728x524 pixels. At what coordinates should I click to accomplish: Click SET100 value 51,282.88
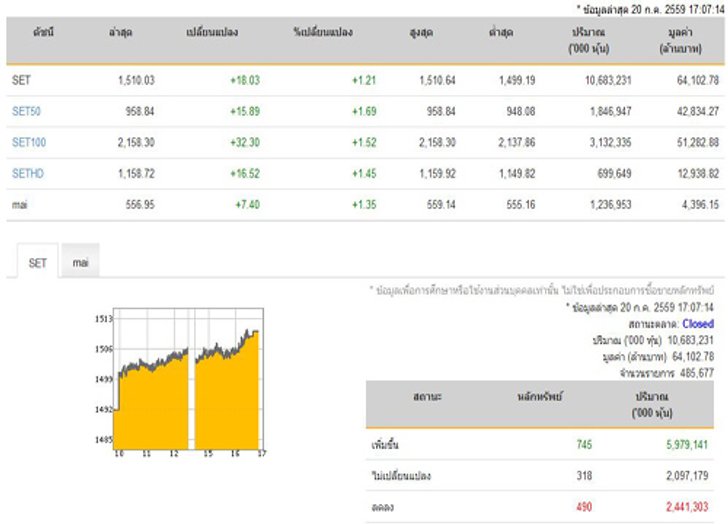(698, 142)
